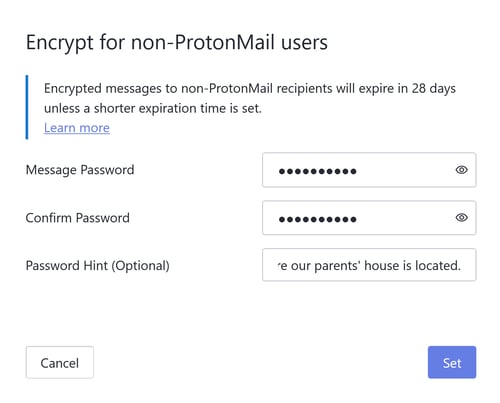Click the masked dots in Message Password

(318, 171)
